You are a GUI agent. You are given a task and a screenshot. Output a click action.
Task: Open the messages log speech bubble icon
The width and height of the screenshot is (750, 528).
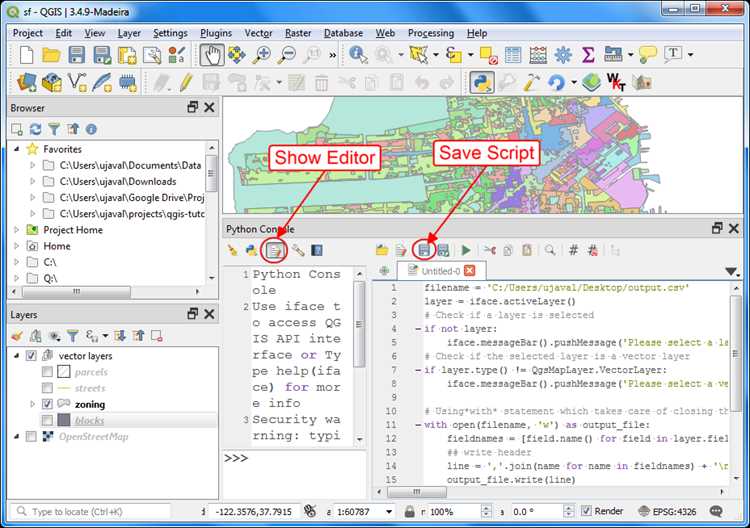tap(716, 511)
